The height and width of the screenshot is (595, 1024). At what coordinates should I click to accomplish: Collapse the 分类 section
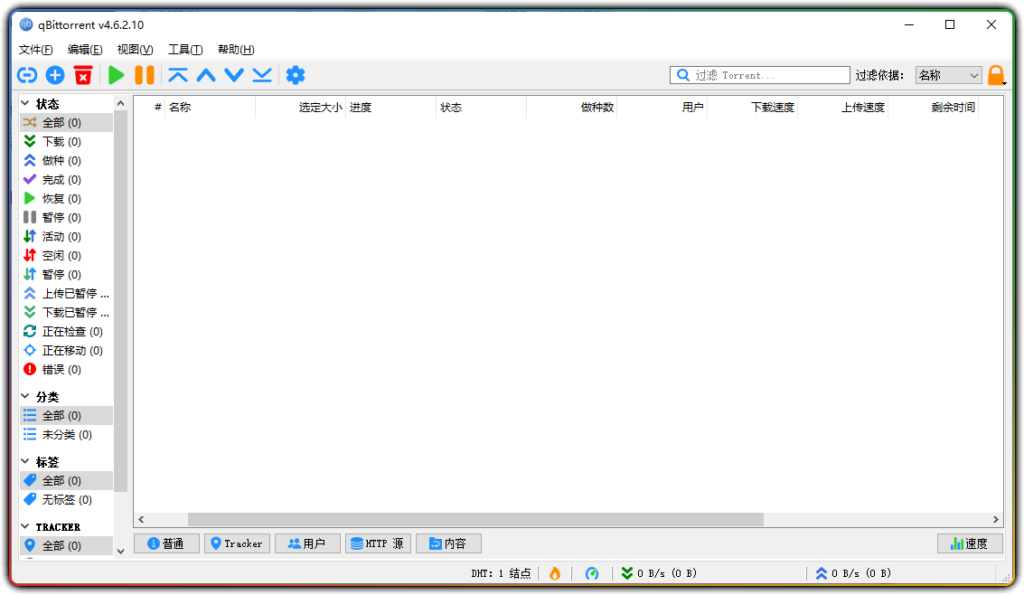(x=25, y=396)
